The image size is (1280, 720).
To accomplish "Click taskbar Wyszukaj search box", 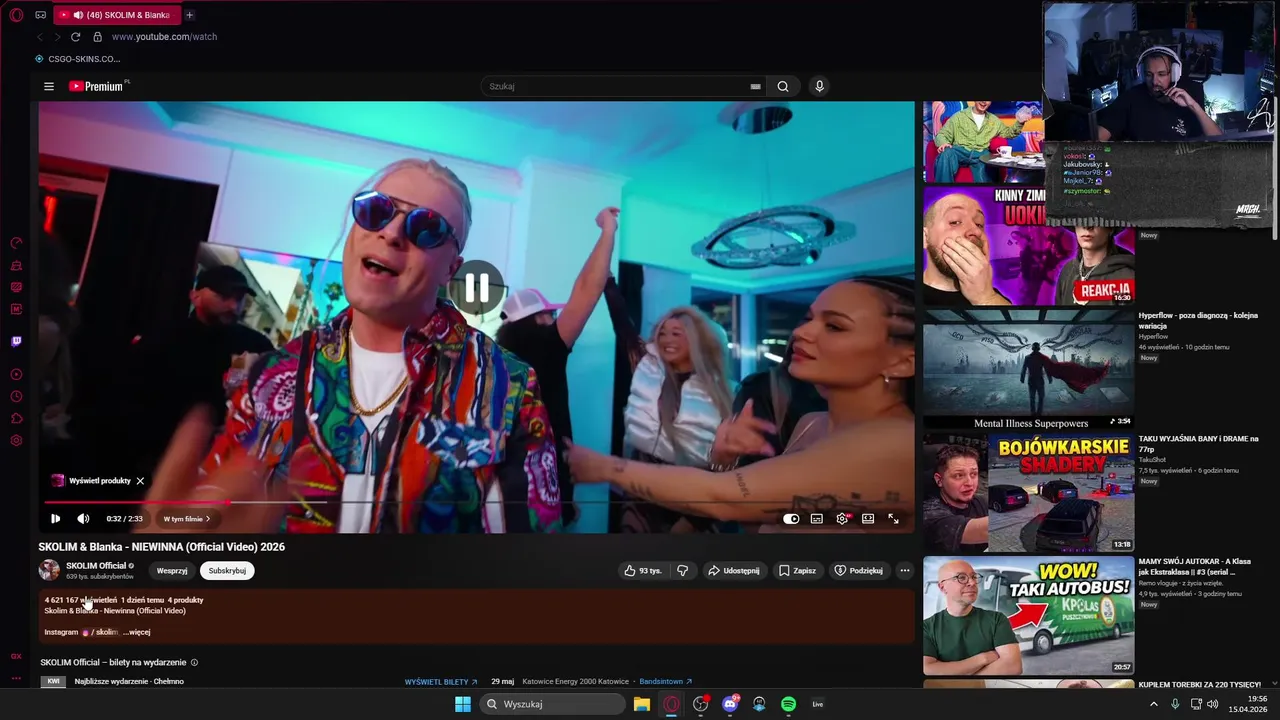I will [x=552, y=704].
